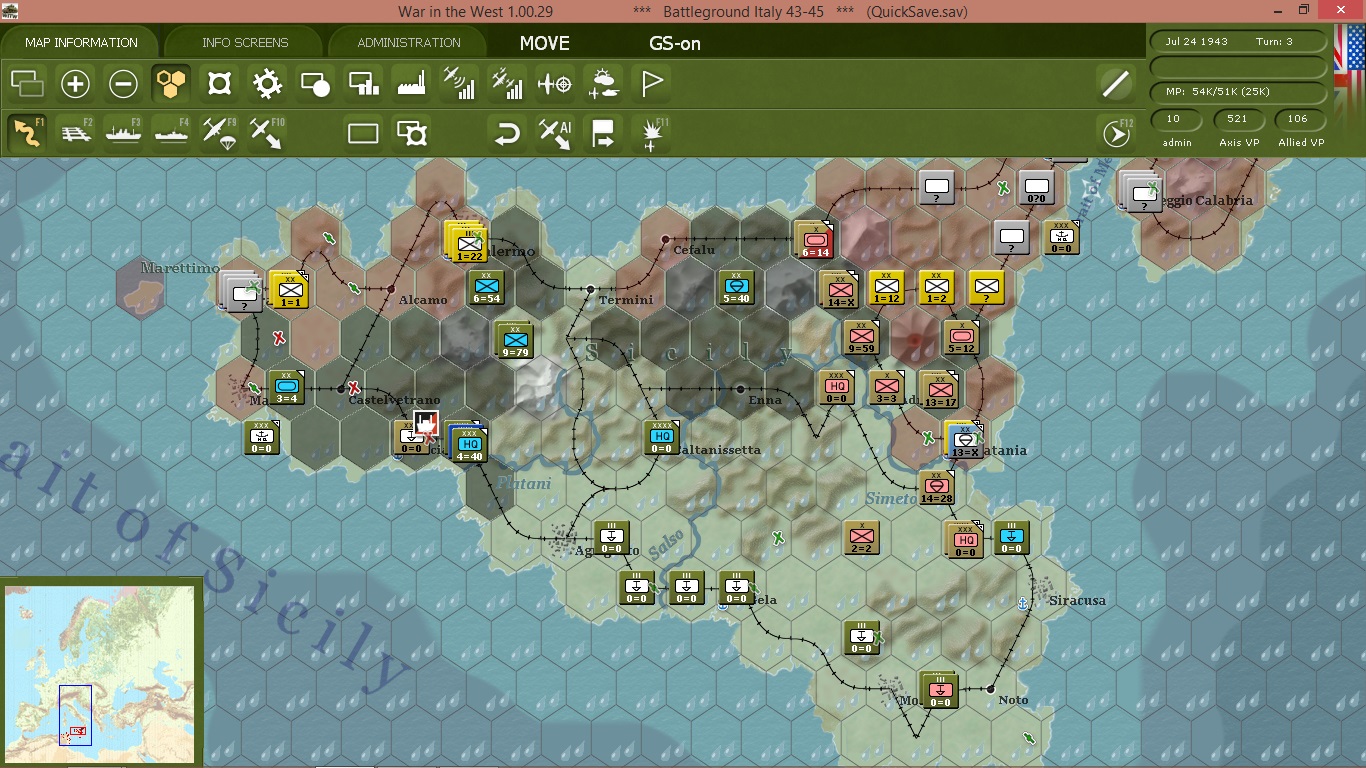Select ground move mode F1

click(27, 133)
